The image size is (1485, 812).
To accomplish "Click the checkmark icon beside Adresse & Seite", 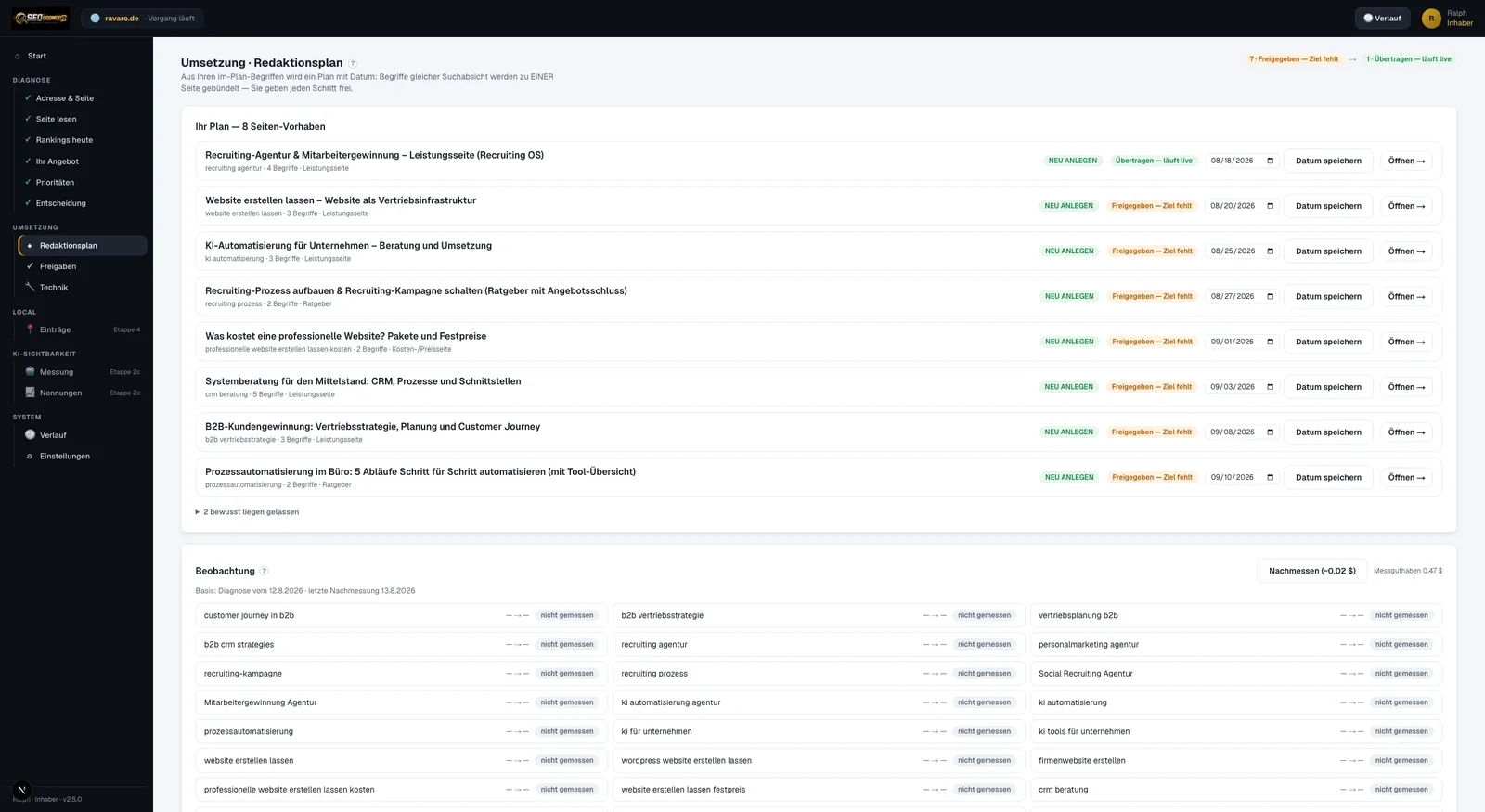I will coord(28,97).
